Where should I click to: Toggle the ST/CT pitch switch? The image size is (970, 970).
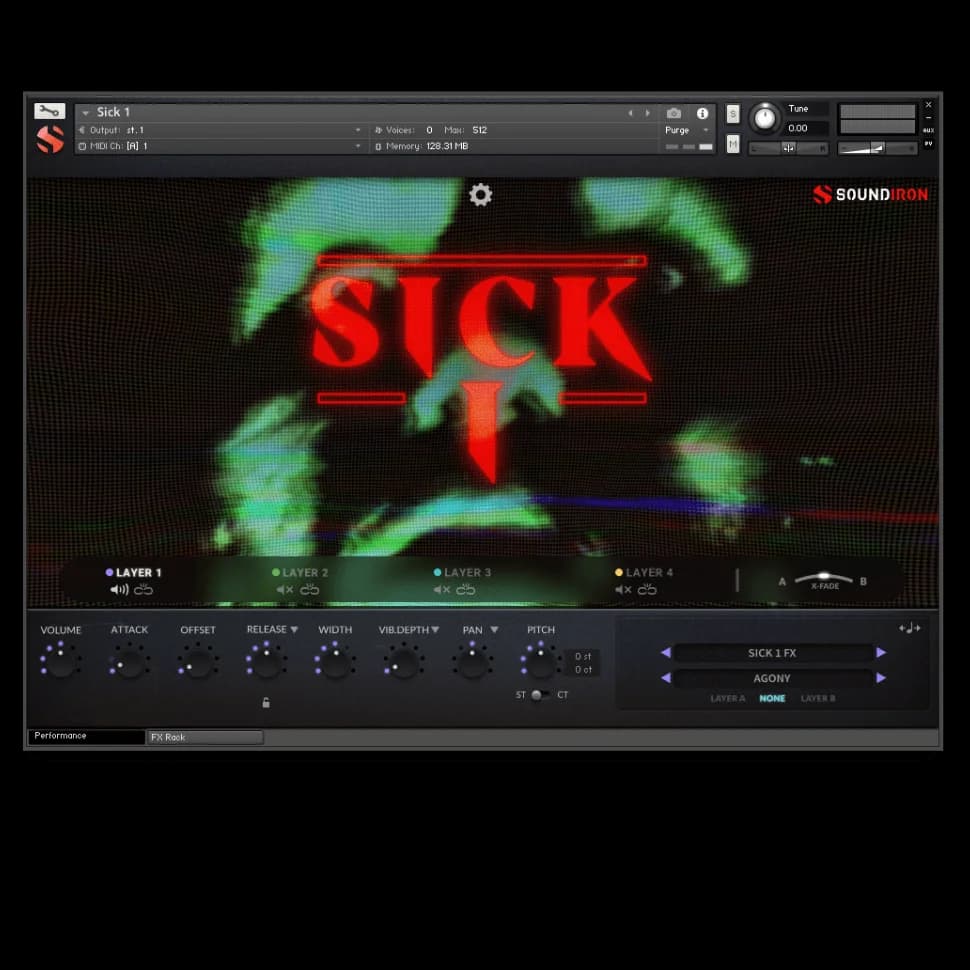pos(538,695)
